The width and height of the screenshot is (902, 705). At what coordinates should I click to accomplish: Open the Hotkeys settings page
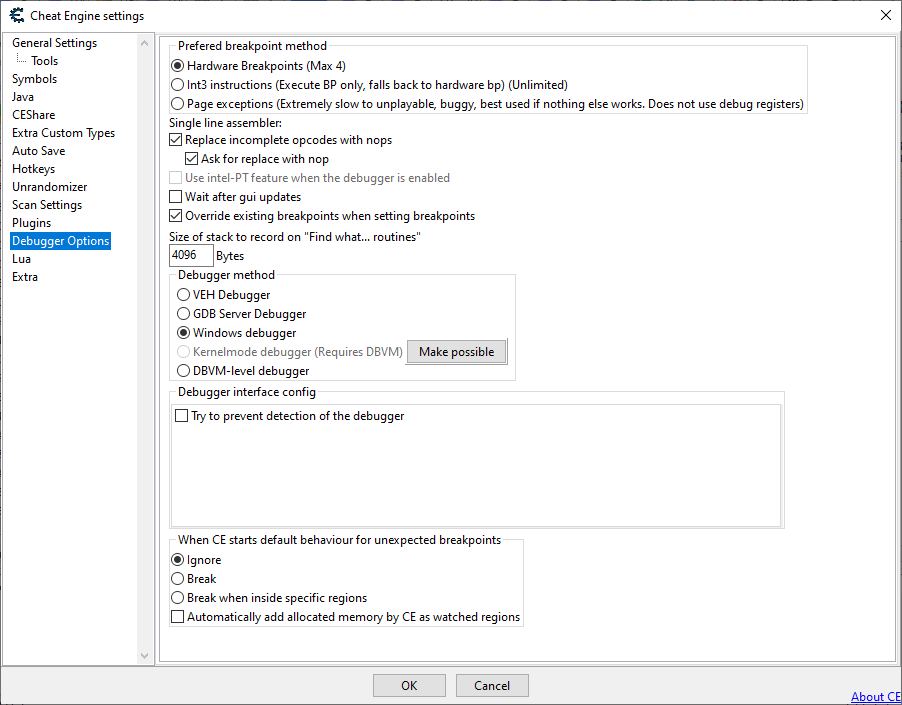pos(33,169)
